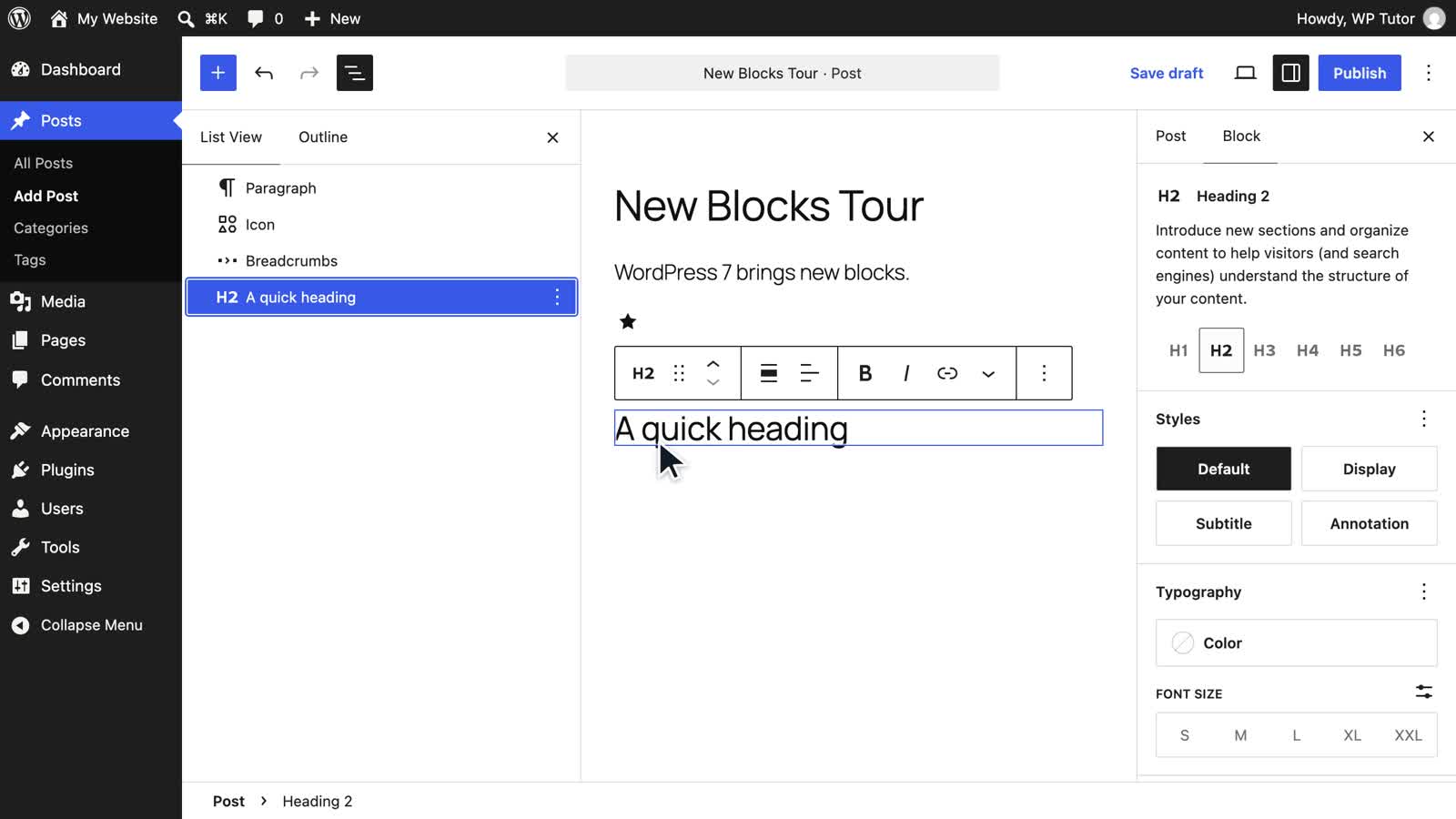Click the block drag handle icon
Image resolution: width=1456 pixels, height=819 pixels.
679,373
